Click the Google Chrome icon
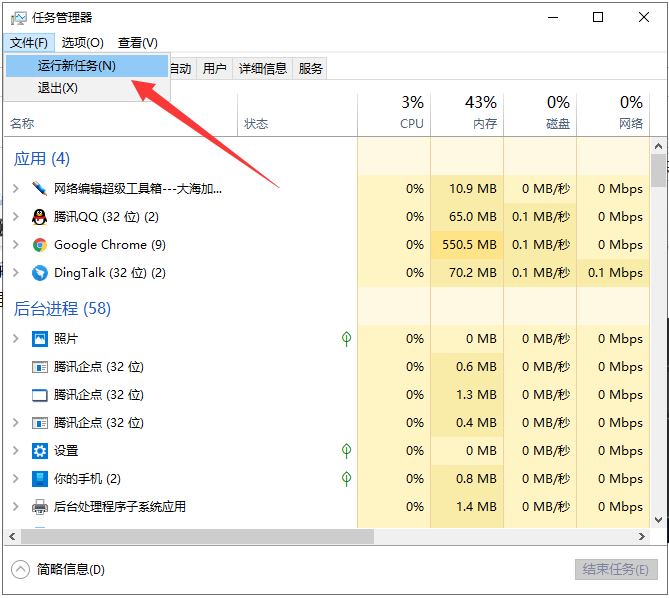 click(x=40, y=245)
